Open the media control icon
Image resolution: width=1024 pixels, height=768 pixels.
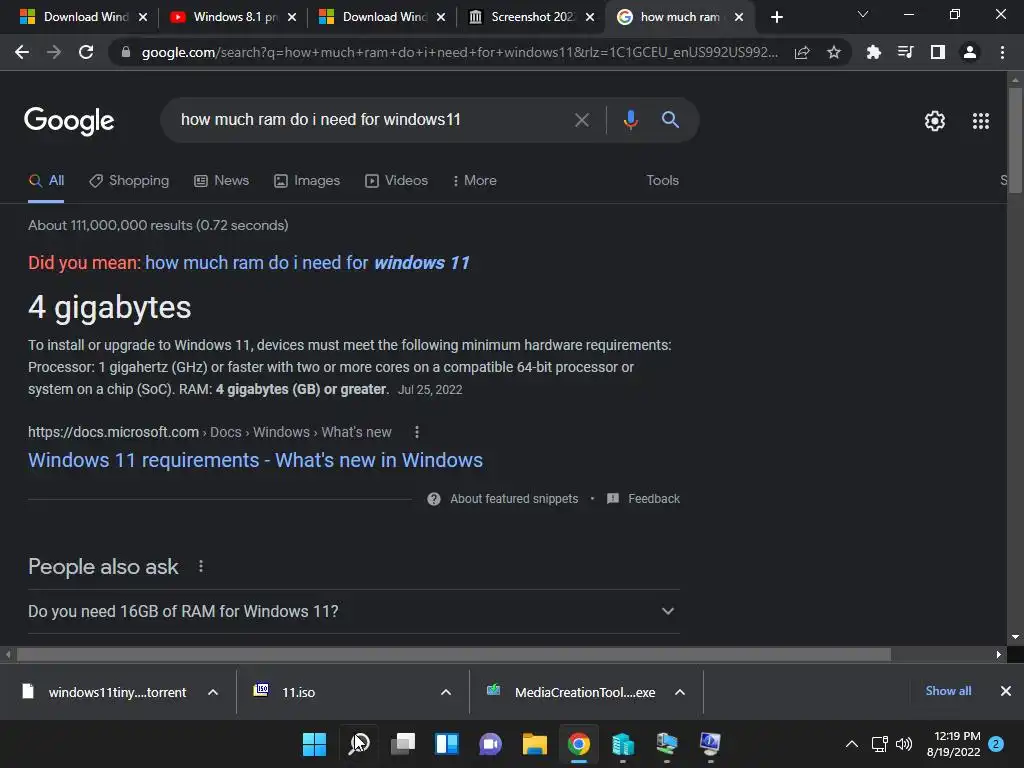tap(905, 52)
